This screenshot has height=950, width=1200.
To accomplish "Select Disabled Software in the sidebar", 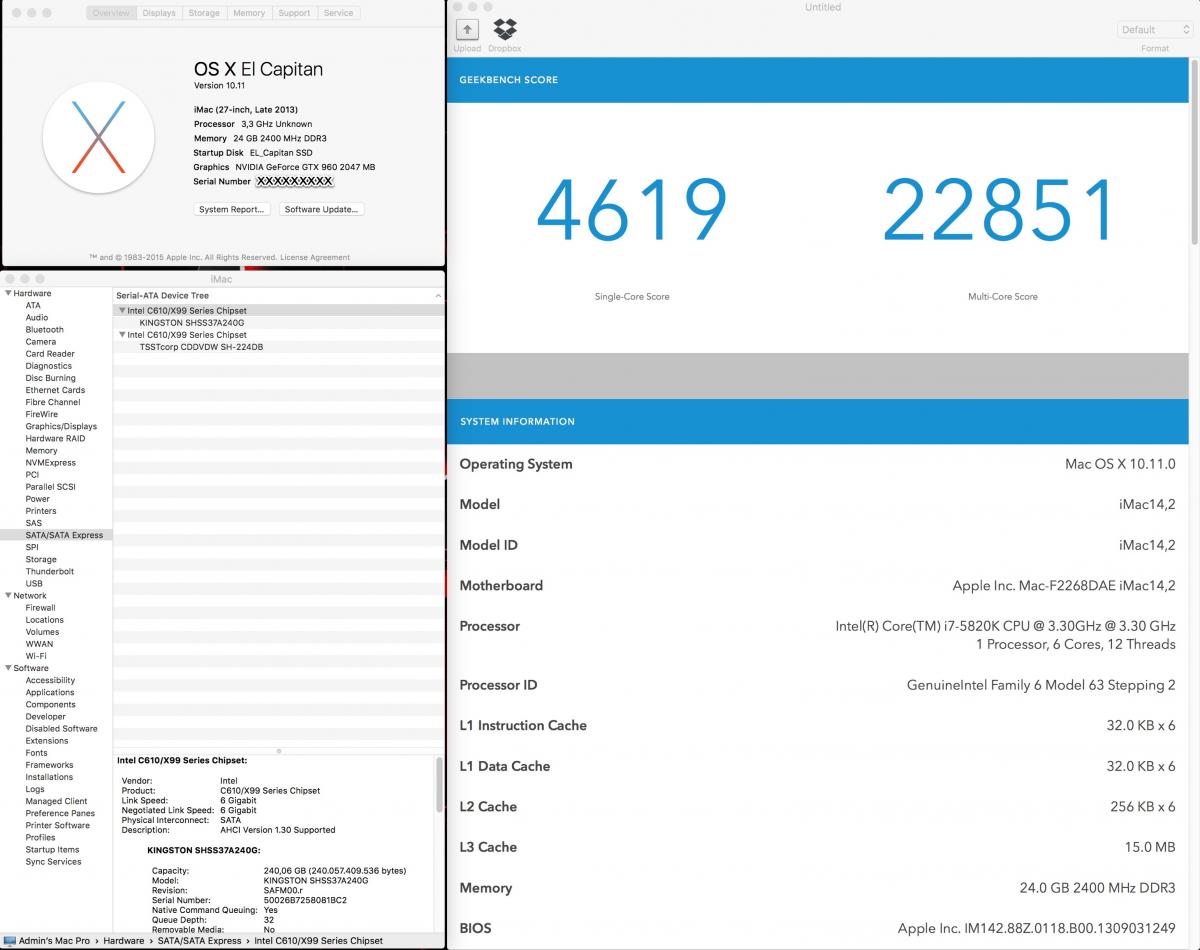I will point(62,728).
